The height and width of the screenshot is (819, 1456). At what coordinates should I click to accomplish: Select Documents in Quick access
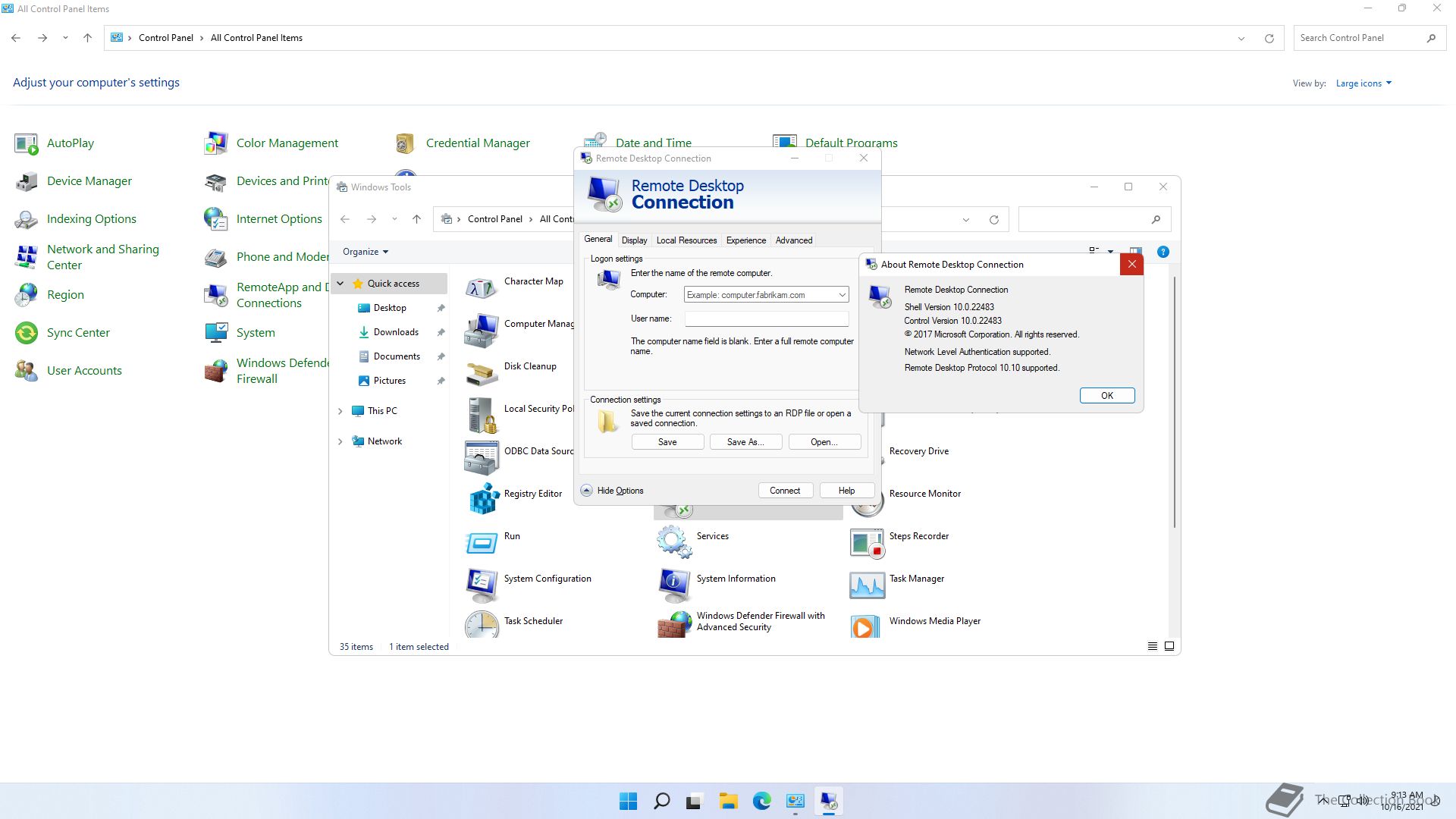click(x=397, y=356)
